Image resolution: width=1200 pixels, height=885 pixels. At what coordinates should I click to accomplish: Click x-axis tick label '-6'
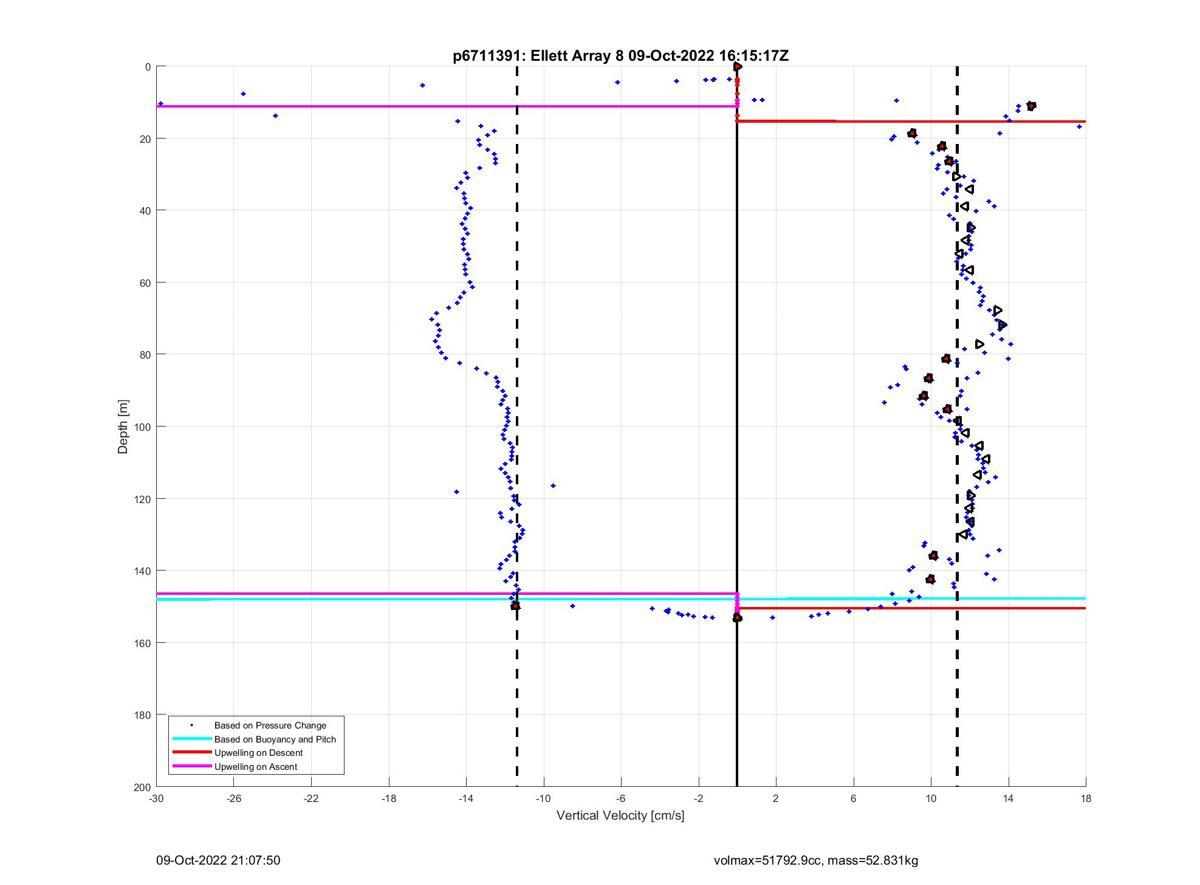click(621, 798)
